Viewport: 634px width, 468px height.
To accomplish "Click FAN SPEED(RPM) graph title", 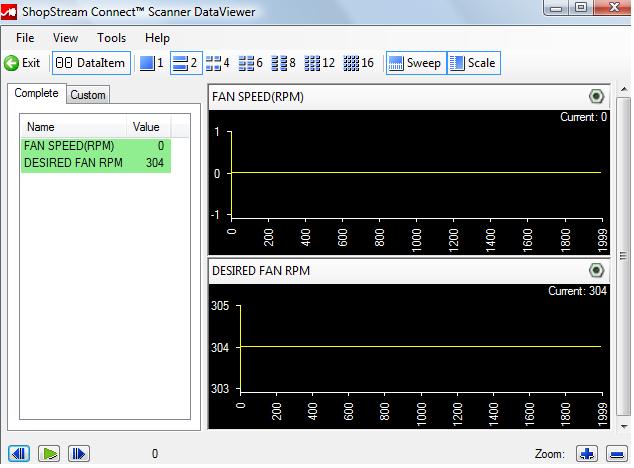I will (258, 97).
